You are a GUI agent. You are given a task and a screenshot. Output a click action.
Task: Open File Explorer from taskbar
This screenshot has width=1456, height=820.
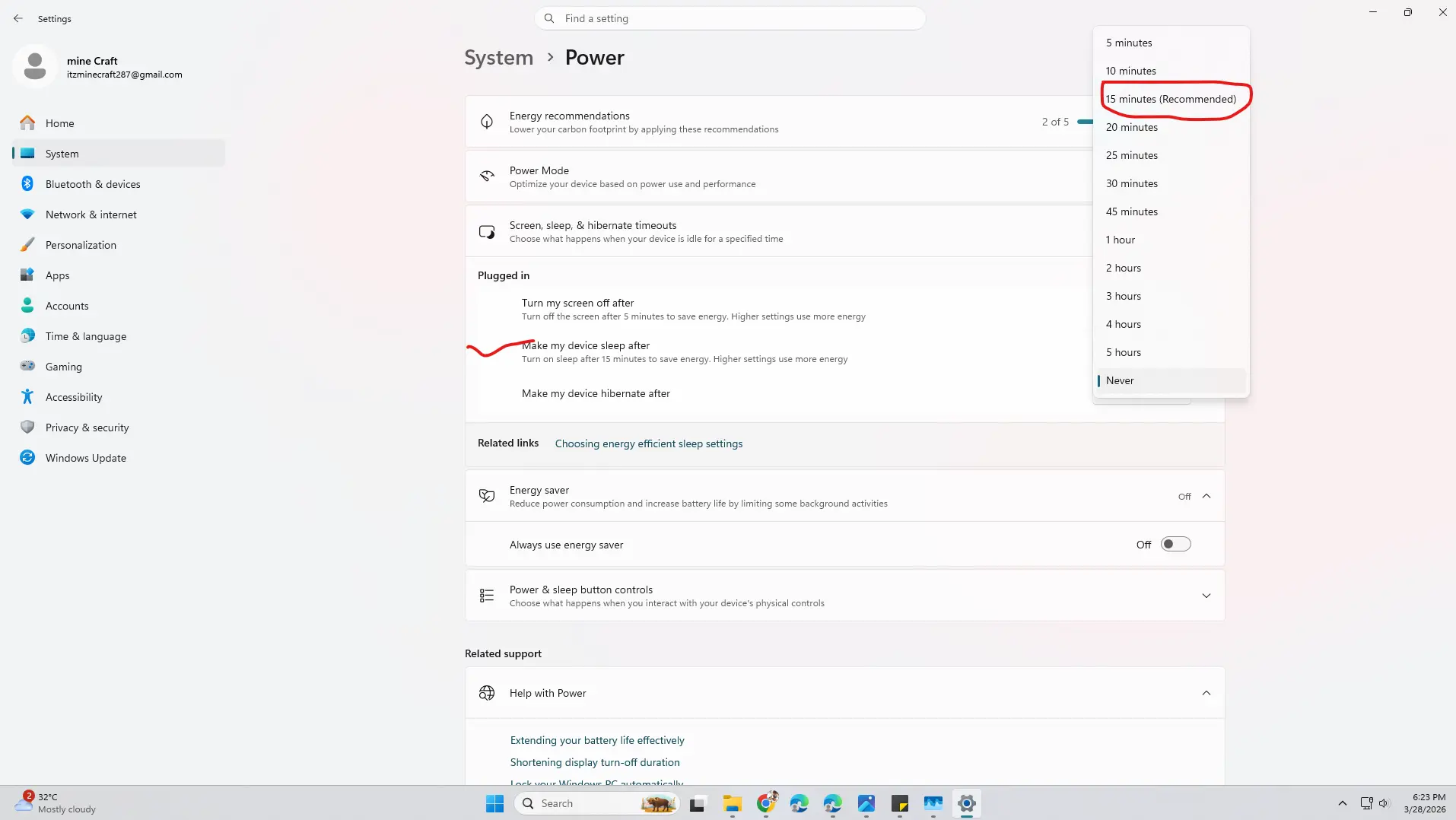[732, 803]
